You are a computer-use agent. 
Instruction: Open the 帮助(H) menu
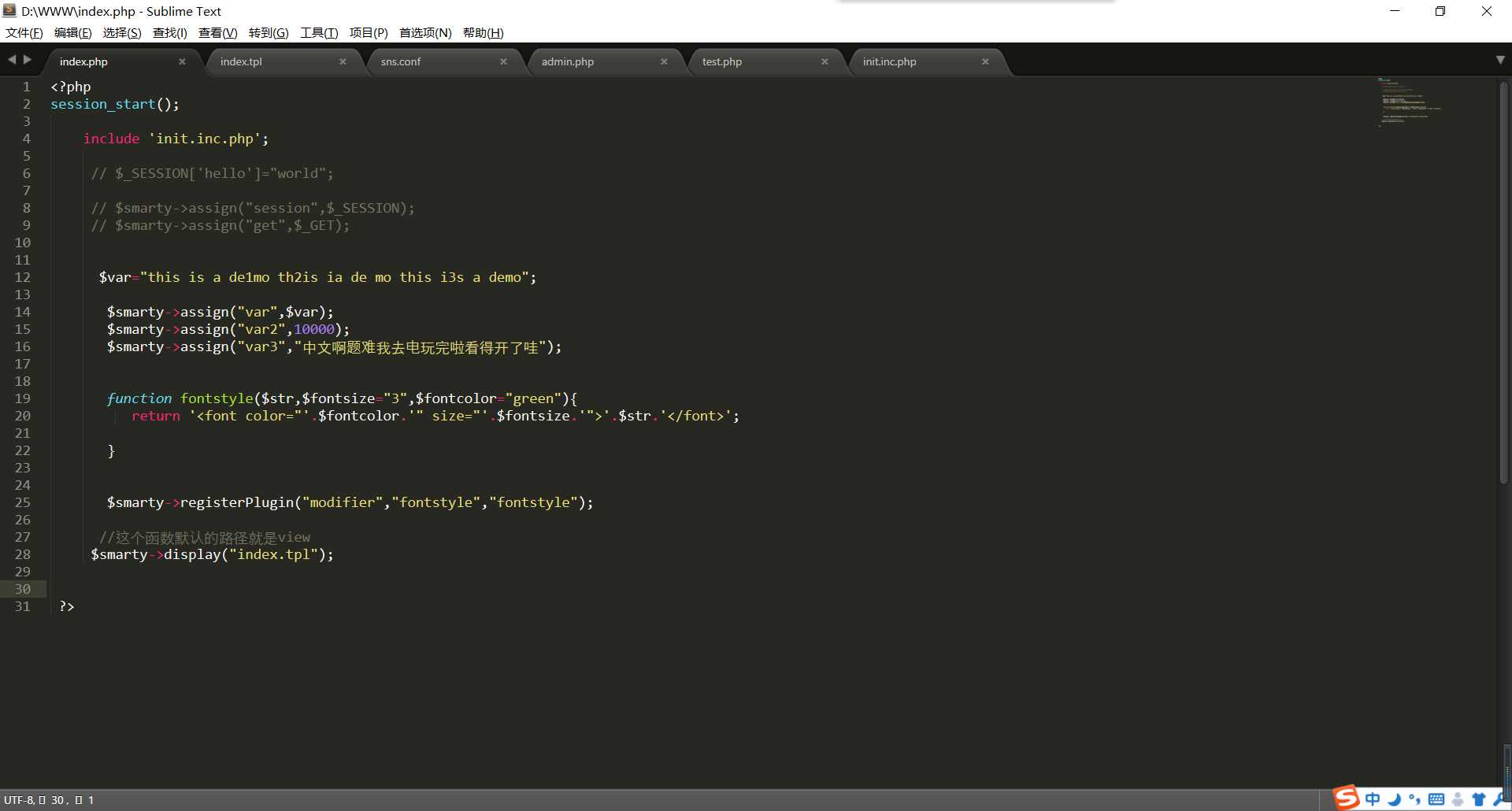click(x=483, y=32)
